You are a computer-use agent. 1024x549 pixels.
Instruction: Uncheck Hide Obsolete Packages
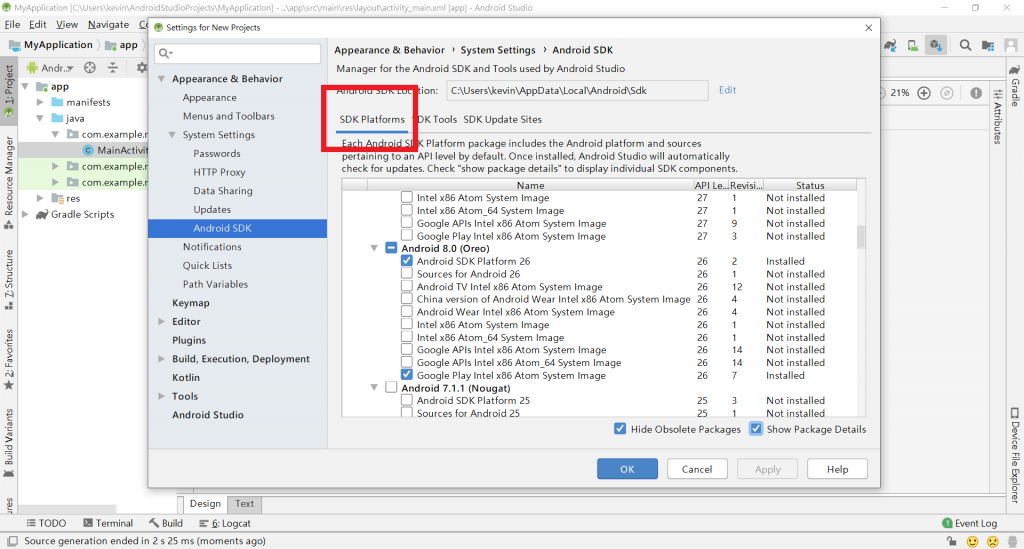tap(620, 429)
